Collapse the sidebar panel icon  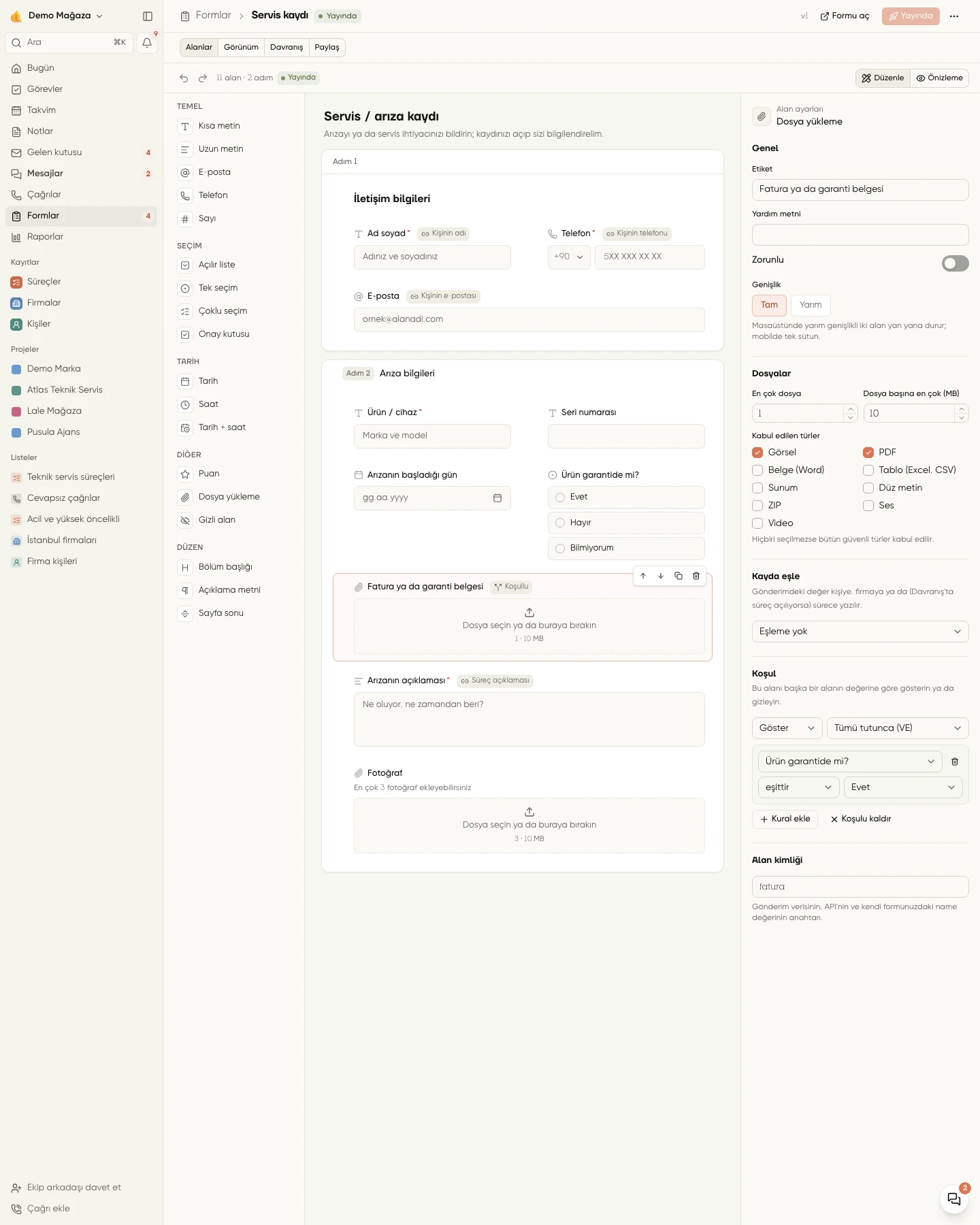pos(148,16)
